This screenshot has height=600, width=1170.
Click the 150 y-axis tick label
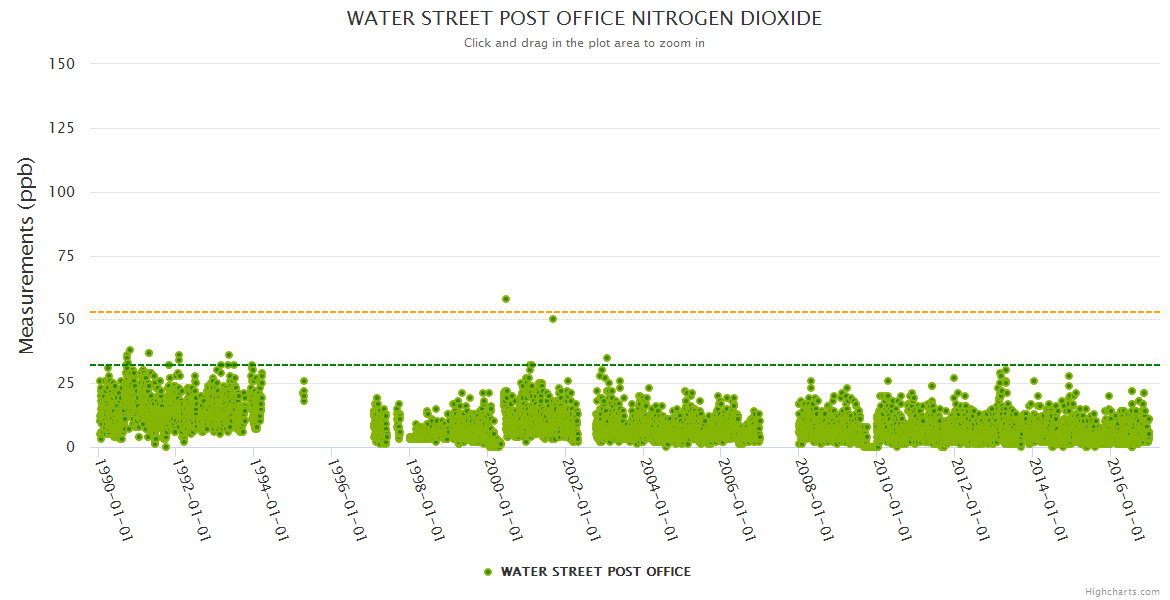click(62, 64)
